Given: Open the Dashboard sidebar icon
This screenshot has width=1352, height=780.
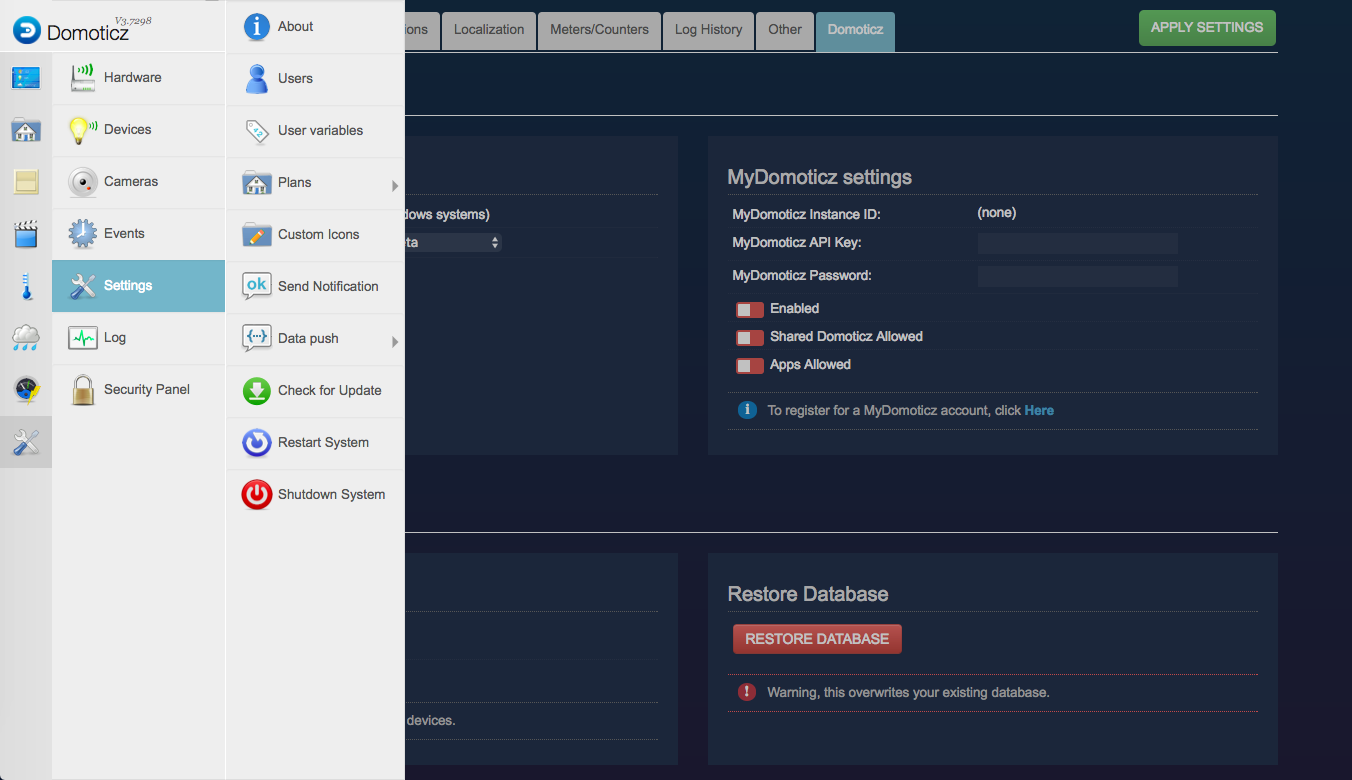Looking at the screenshot, I should (25, 78).
